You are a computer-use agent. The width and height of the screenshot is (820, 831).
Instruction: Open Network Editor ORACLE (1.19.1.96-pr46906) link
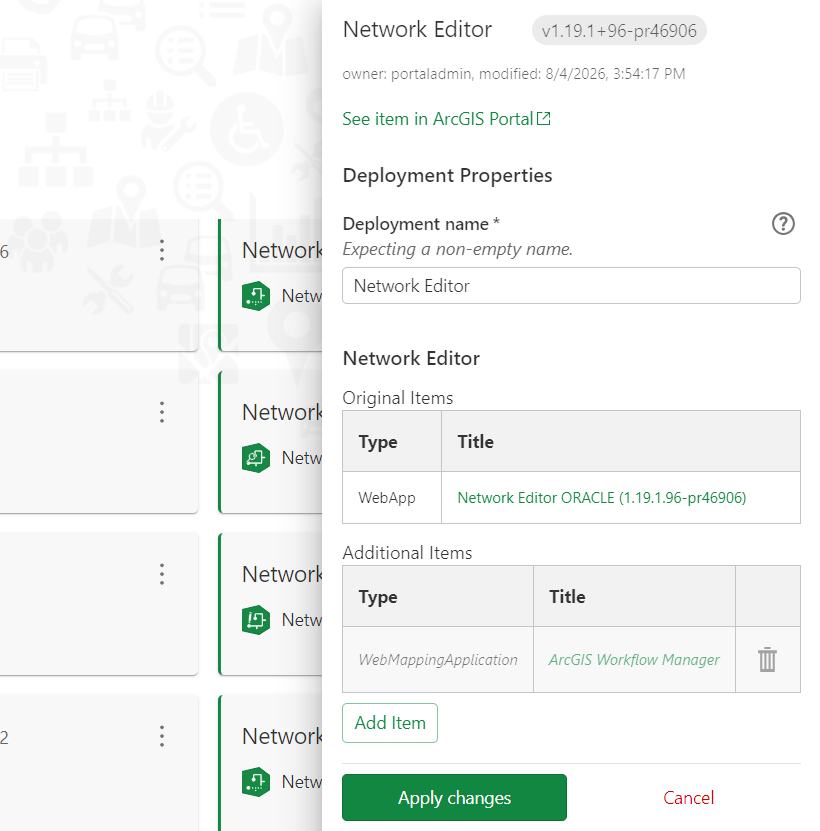click(602, 498)
